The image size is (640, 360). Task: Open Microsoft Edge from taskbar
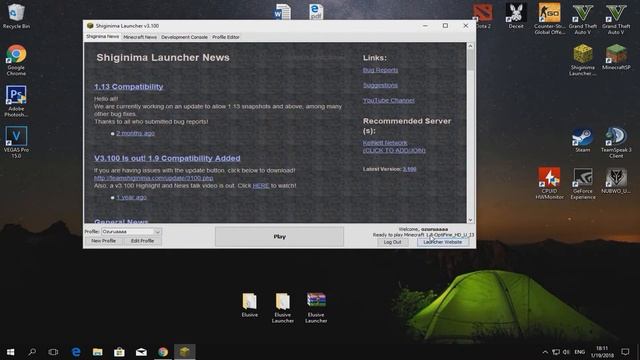76,352
